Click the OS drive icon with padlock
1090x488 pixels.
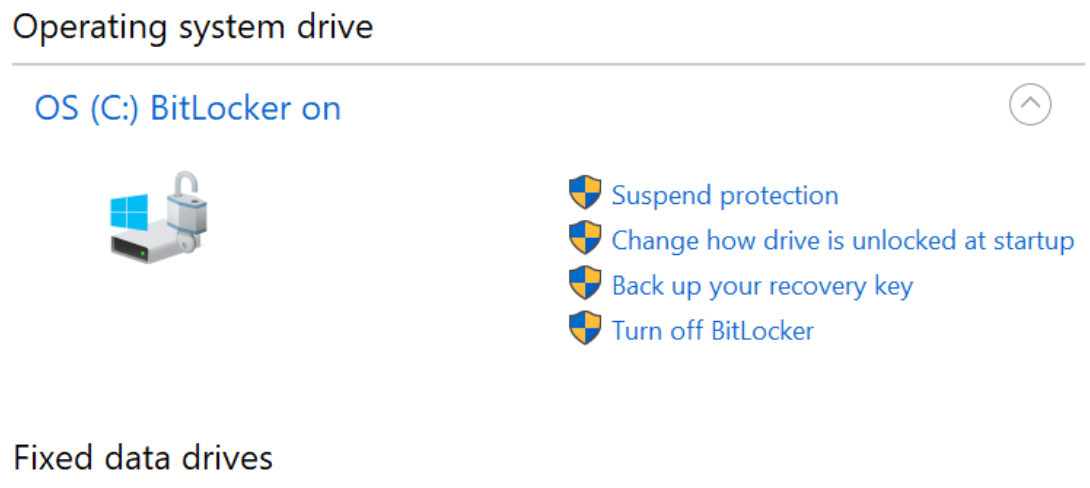coord(160,219)
